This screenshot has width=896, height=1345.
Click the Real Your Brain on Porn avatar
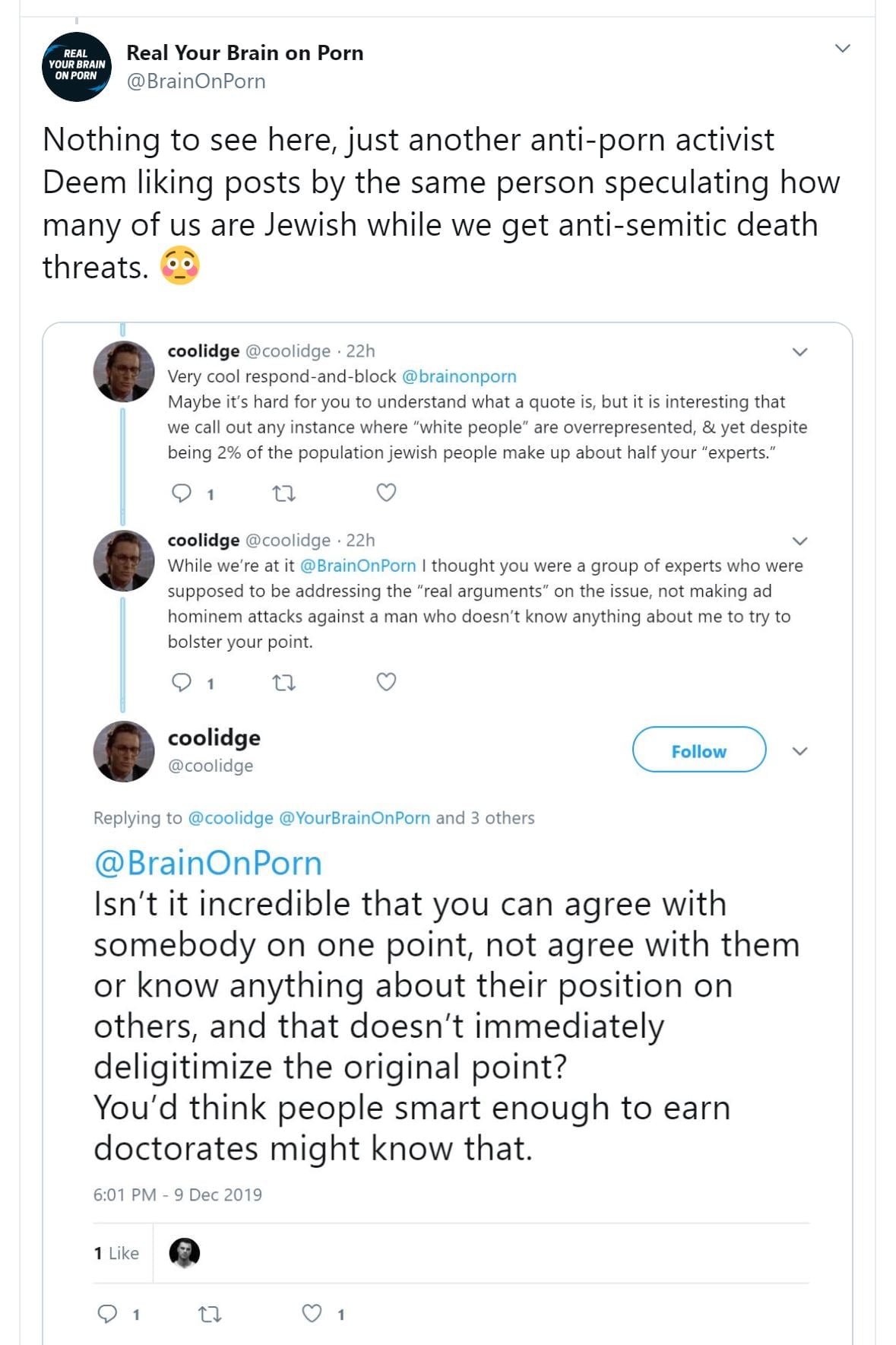[x=77, y=67]
